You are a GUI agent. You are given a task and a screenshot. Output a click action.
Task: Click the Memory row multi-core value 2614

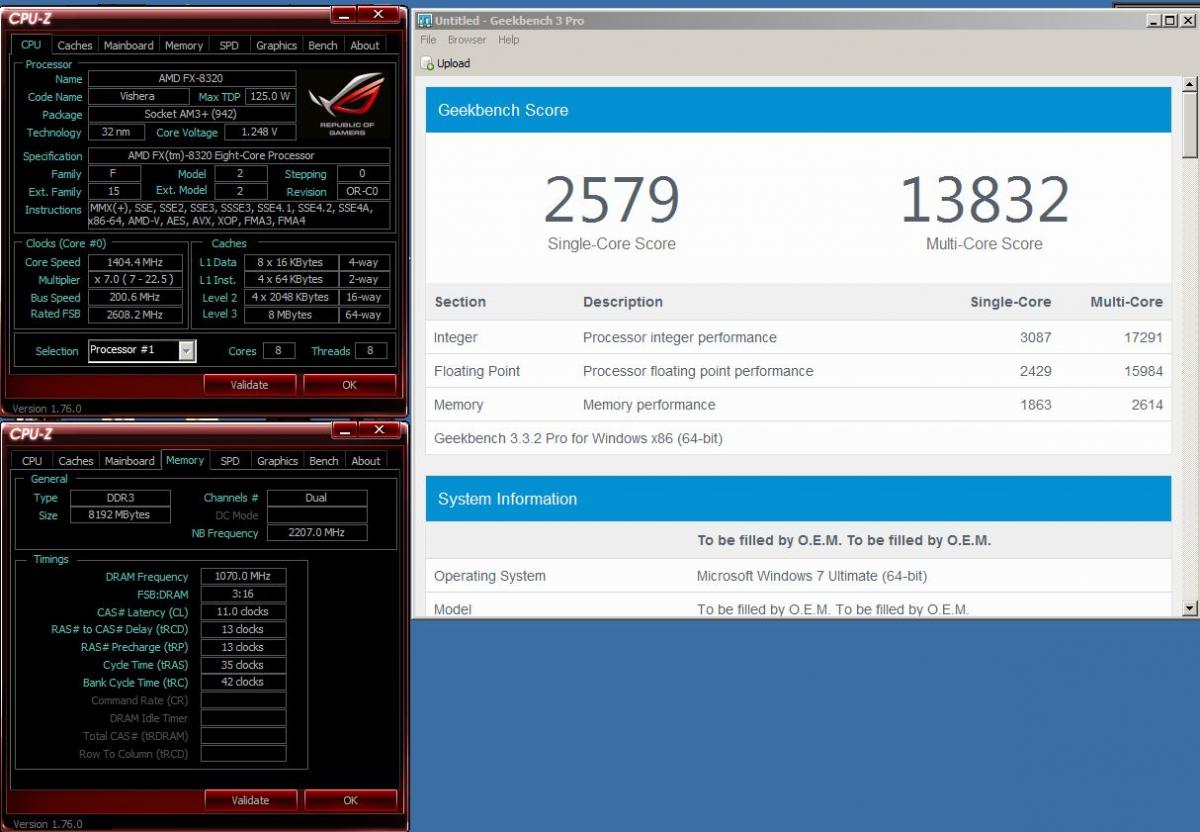1147,405
